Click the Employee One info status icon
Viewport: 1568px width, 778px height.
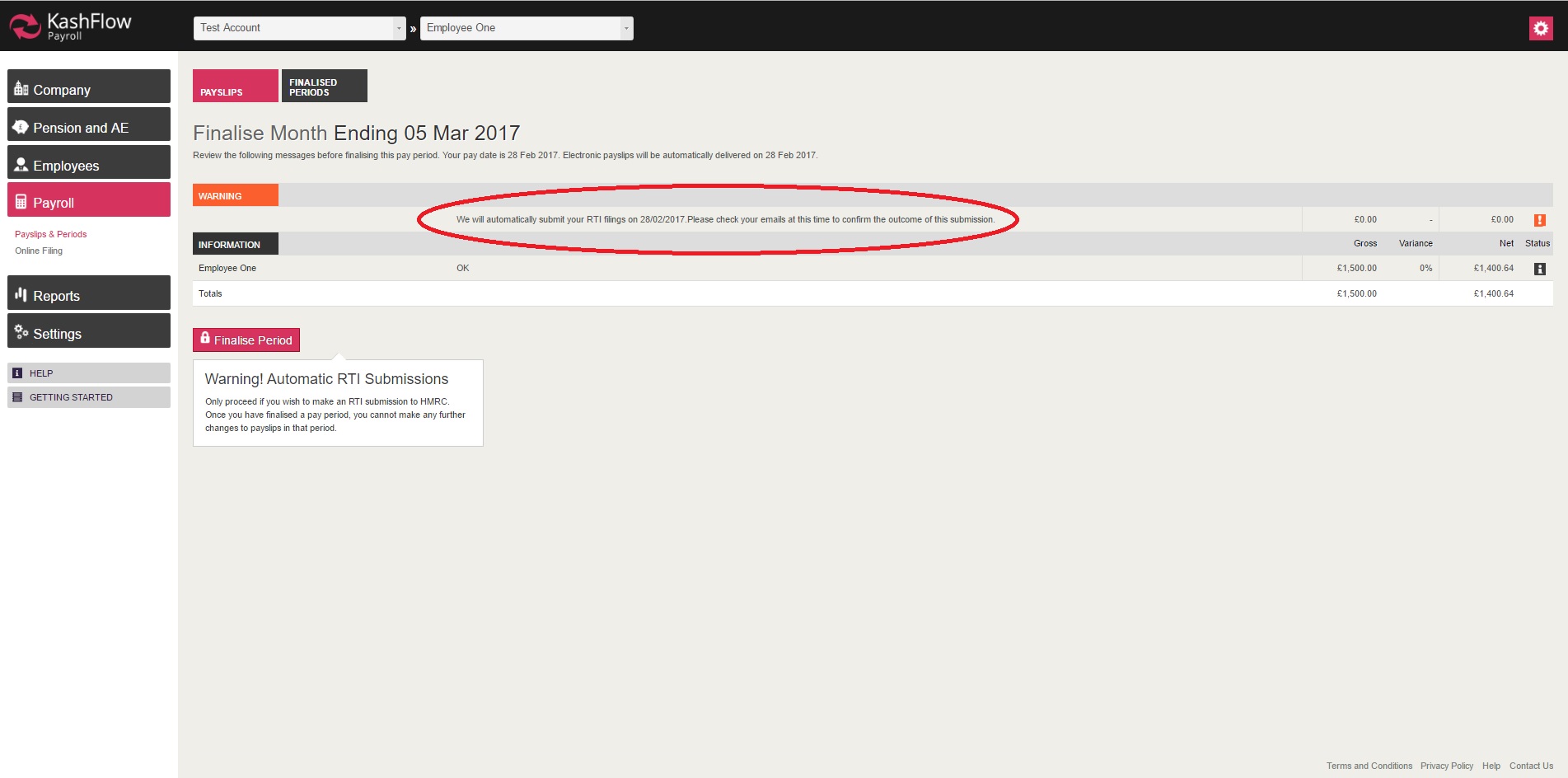point(1538,269)
